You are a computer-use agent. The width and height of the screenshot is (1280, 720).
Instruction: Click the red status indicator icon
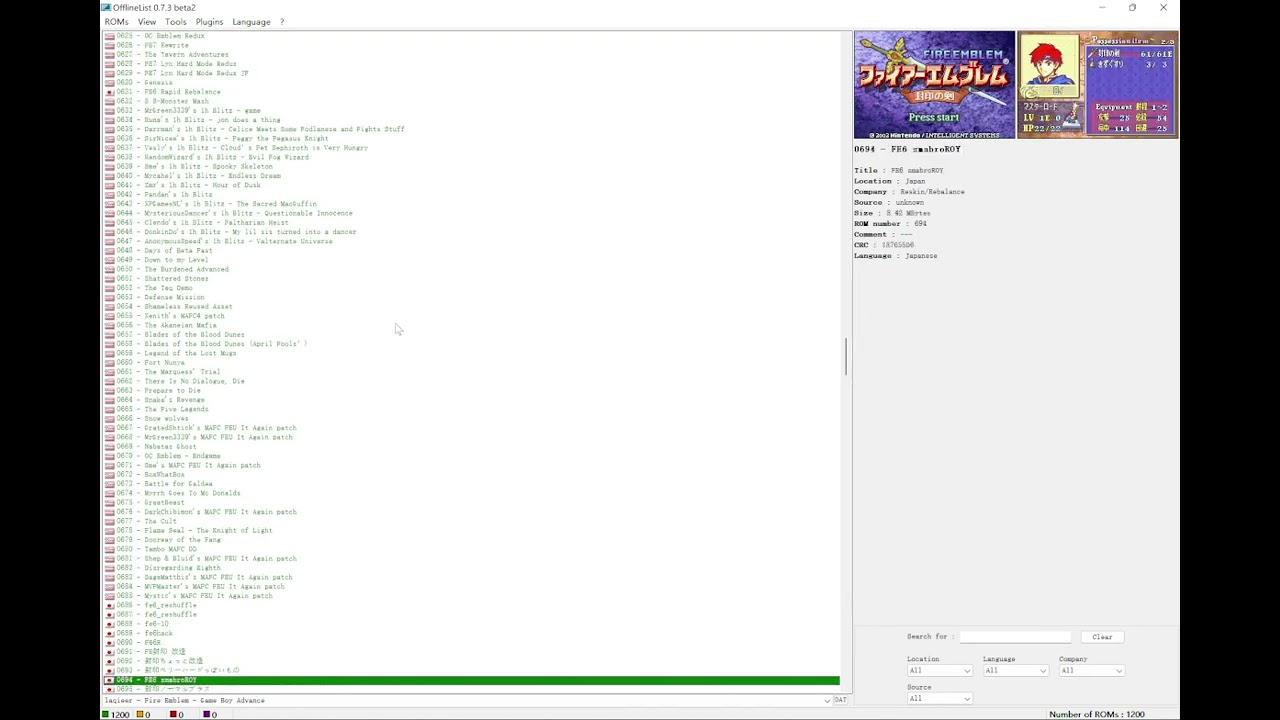173,715
